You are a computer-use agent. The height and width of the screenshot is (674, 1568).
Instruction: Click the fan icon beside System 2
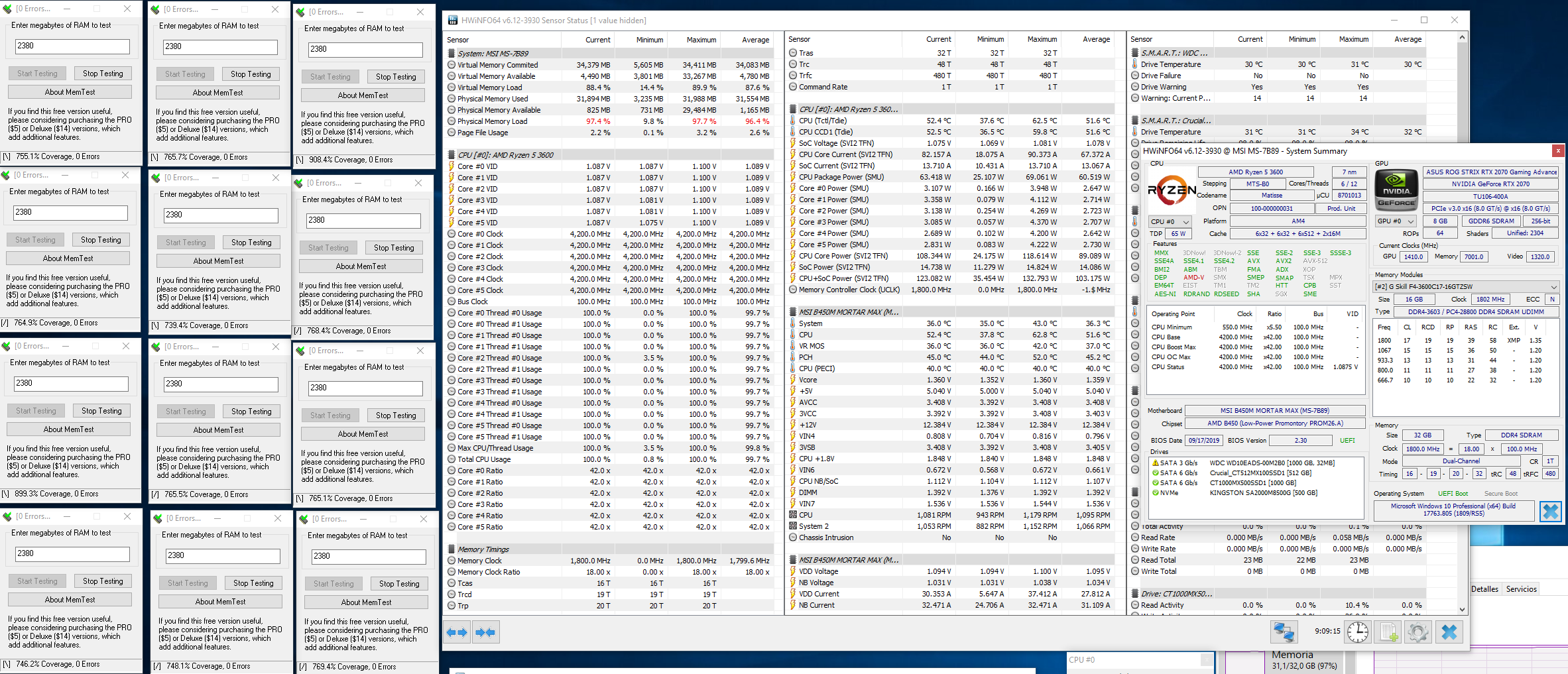792,526
